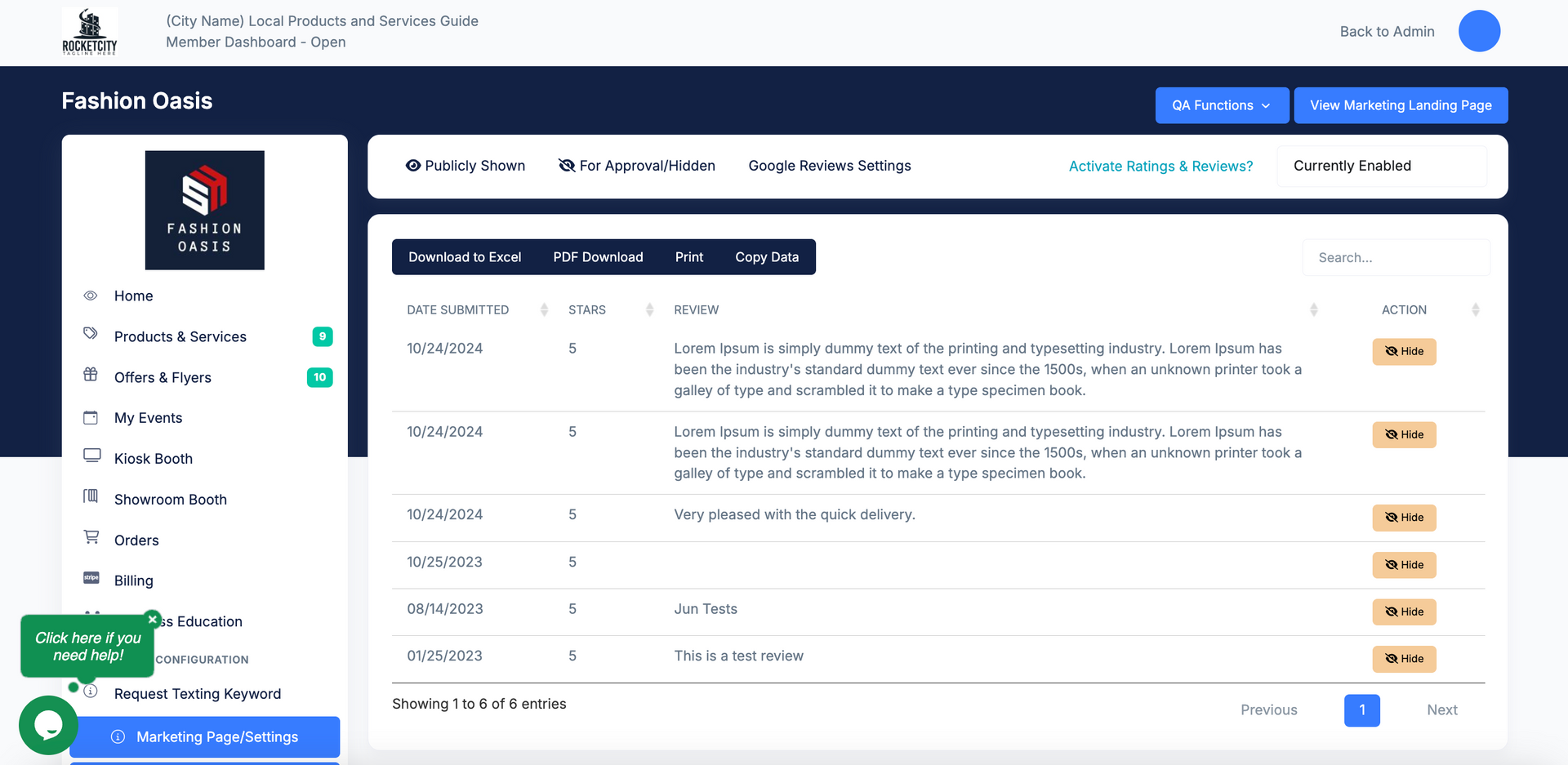Click the My Events calendar icon

tap(90, 417)
